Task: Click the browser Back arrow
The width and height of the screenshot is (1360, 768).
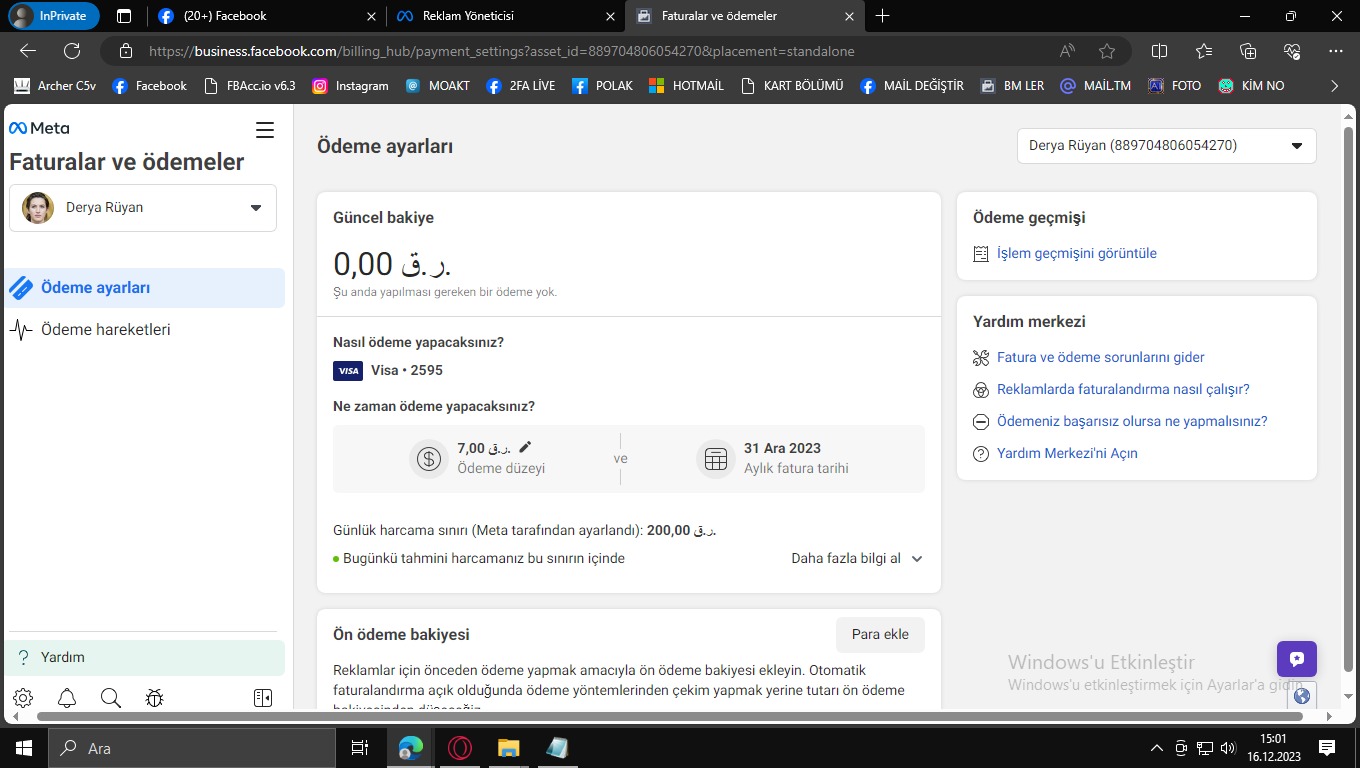Action: 28,51
